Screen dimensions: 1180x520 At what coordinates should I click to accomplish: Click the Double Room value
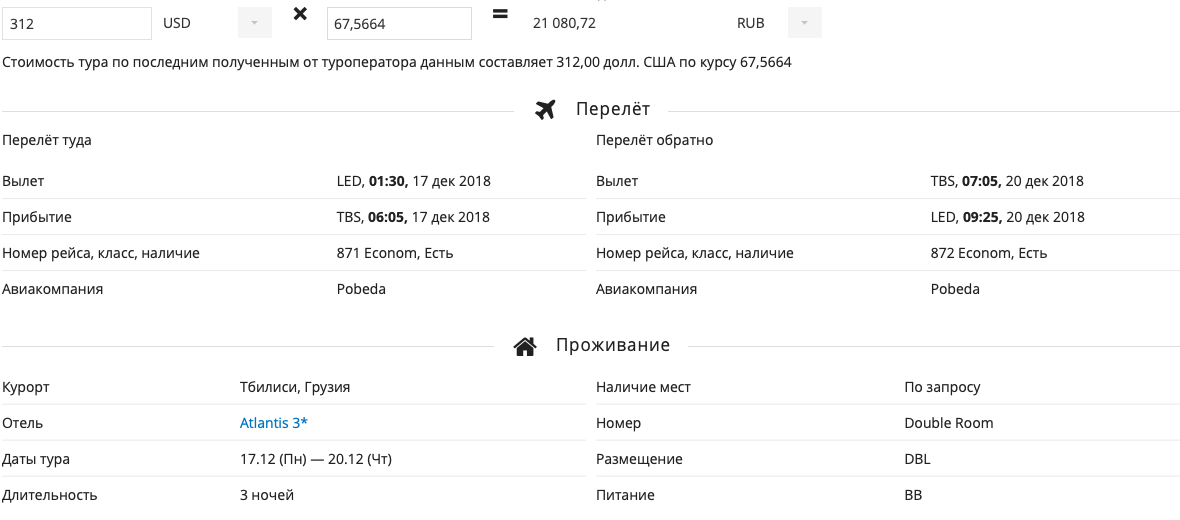point(949,423)
